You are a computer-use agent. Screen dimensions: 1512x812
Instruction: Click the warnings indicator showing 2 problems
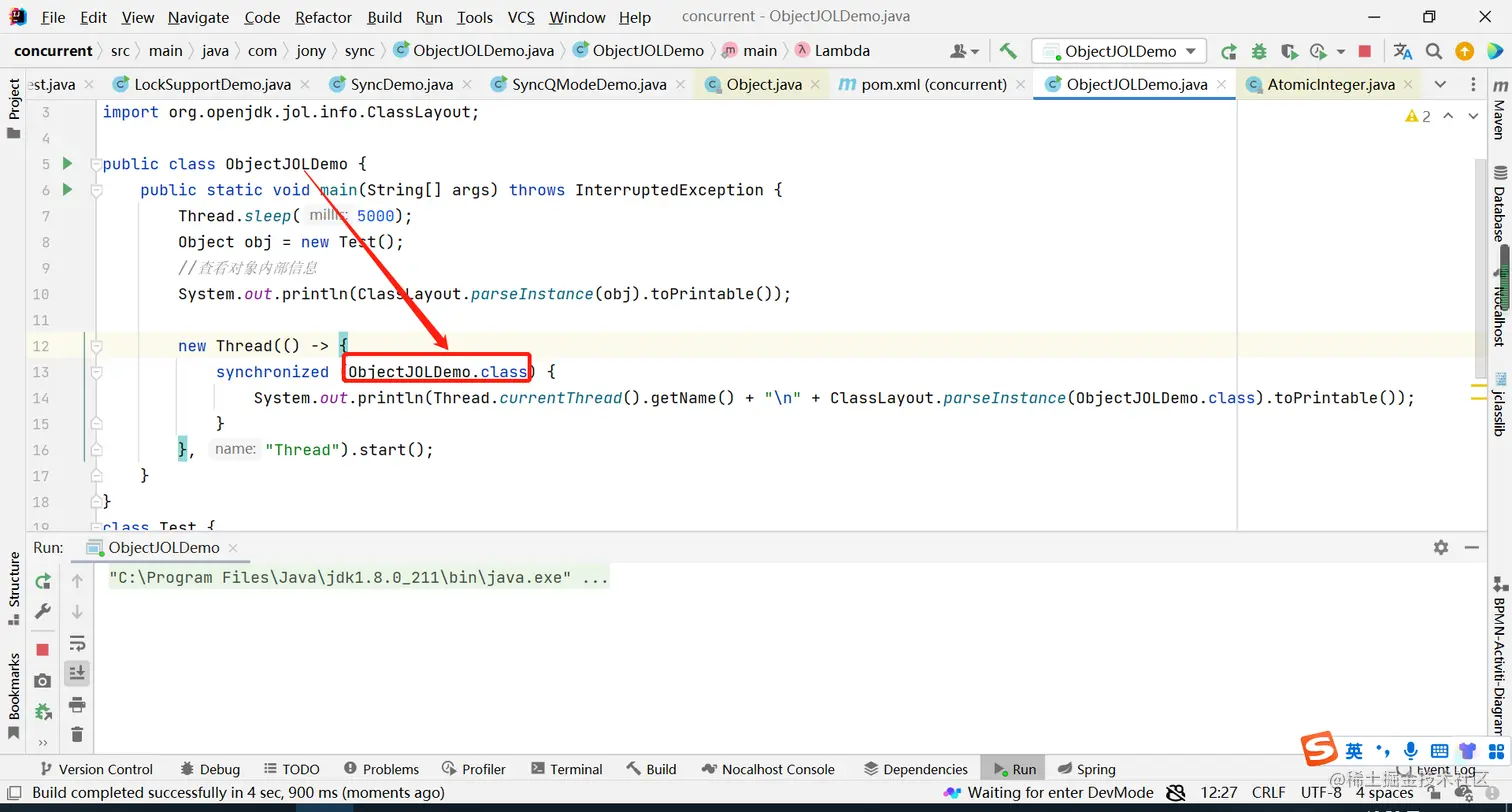point(1418,116)
